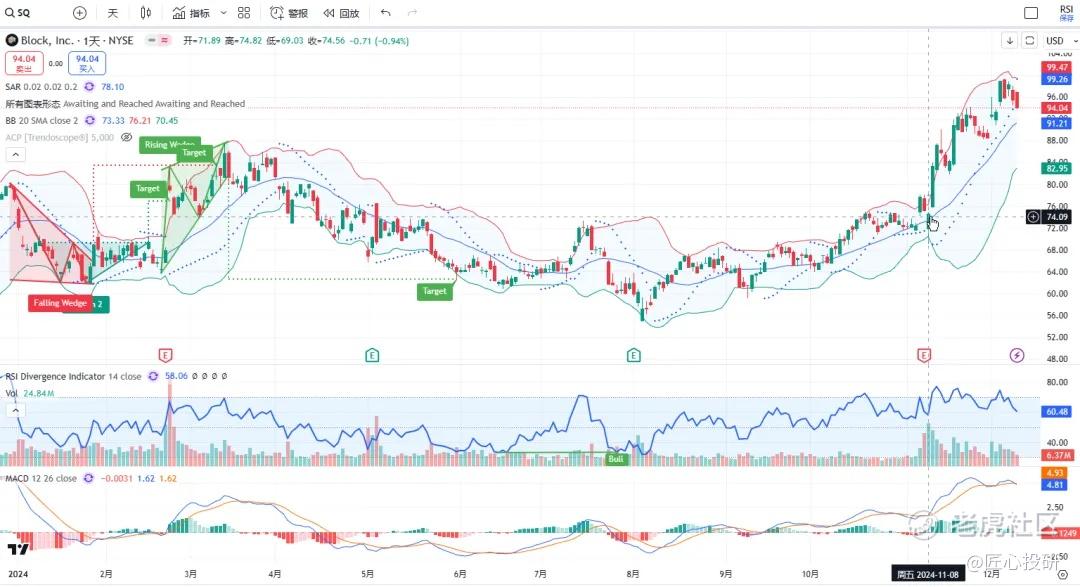Open indicator templates grid icon
The height and width of the screenshot is (587, 1080).
244,13
